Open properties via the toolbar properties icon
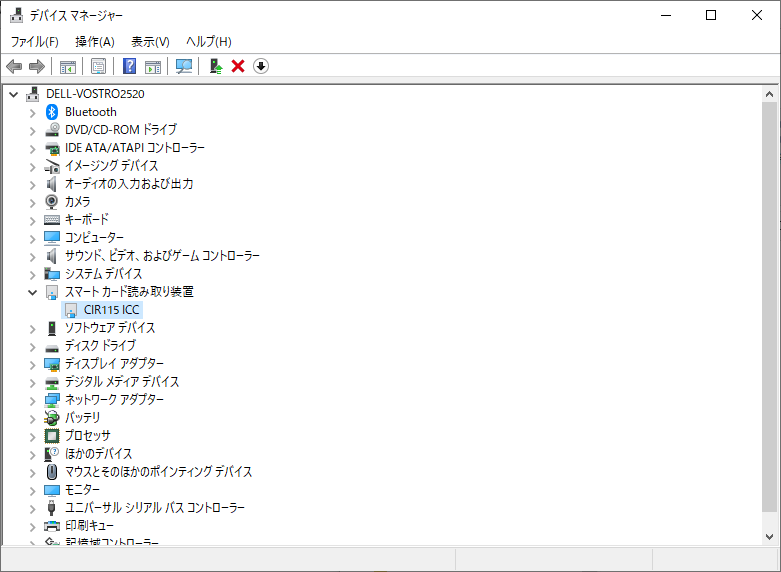The width and height of the screenshot is (781, 572). coord(99,66)
